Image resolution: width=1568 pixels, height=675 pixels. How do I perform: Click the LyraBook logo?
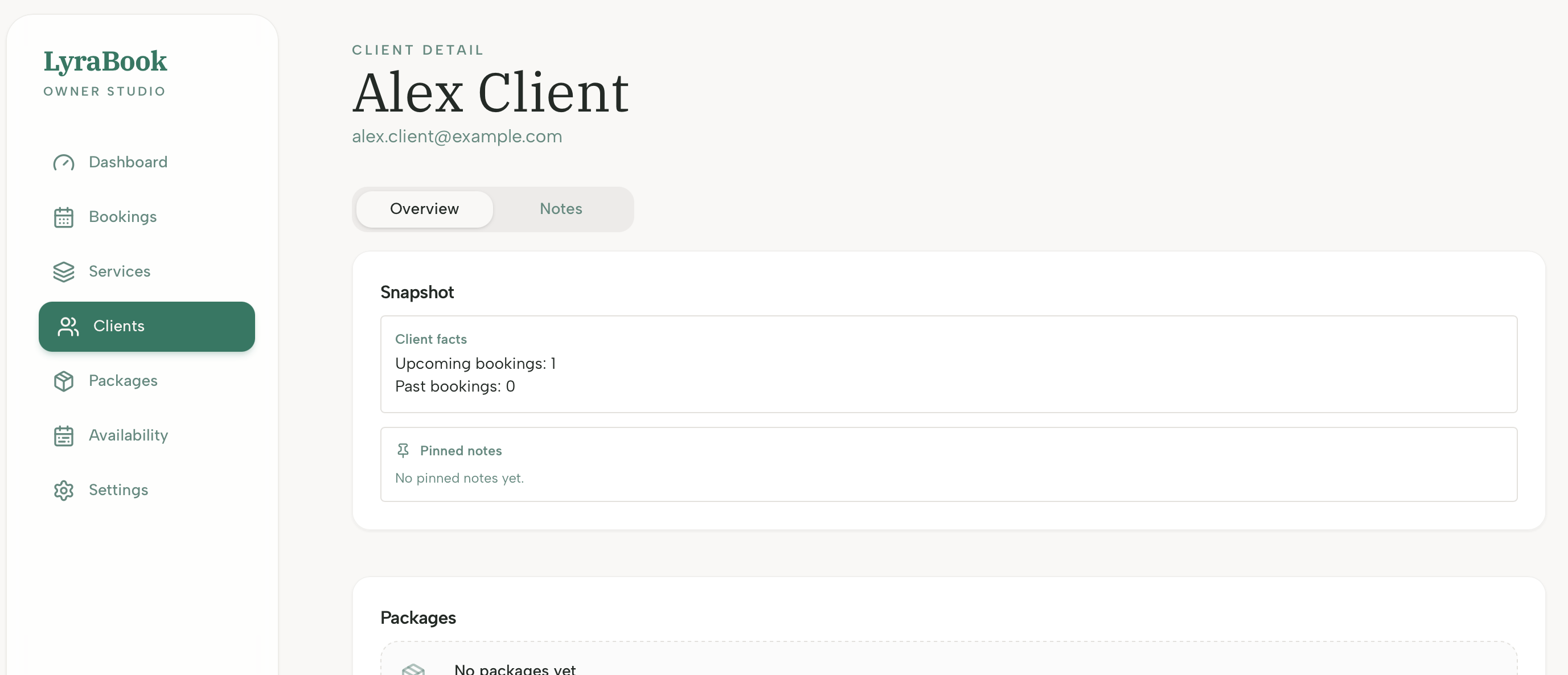coord(105,60)
